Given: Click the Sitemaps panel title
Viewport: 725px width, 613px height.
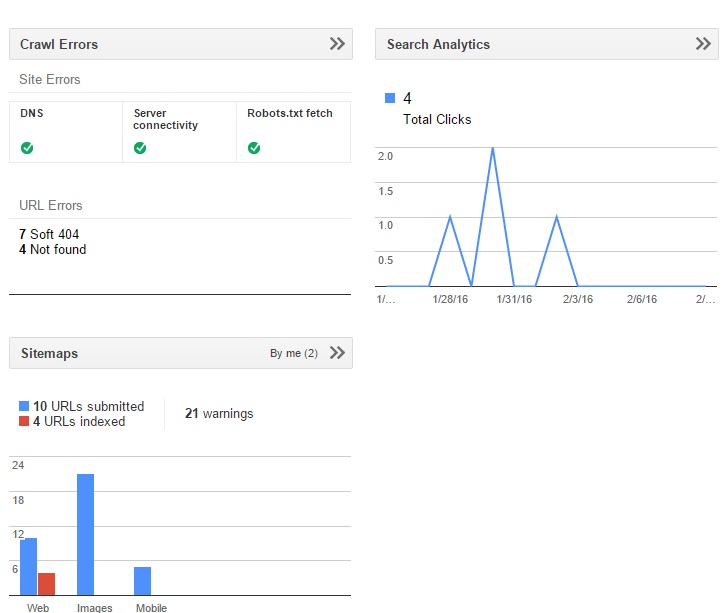Looking at the screenshot, I should 49,353.
